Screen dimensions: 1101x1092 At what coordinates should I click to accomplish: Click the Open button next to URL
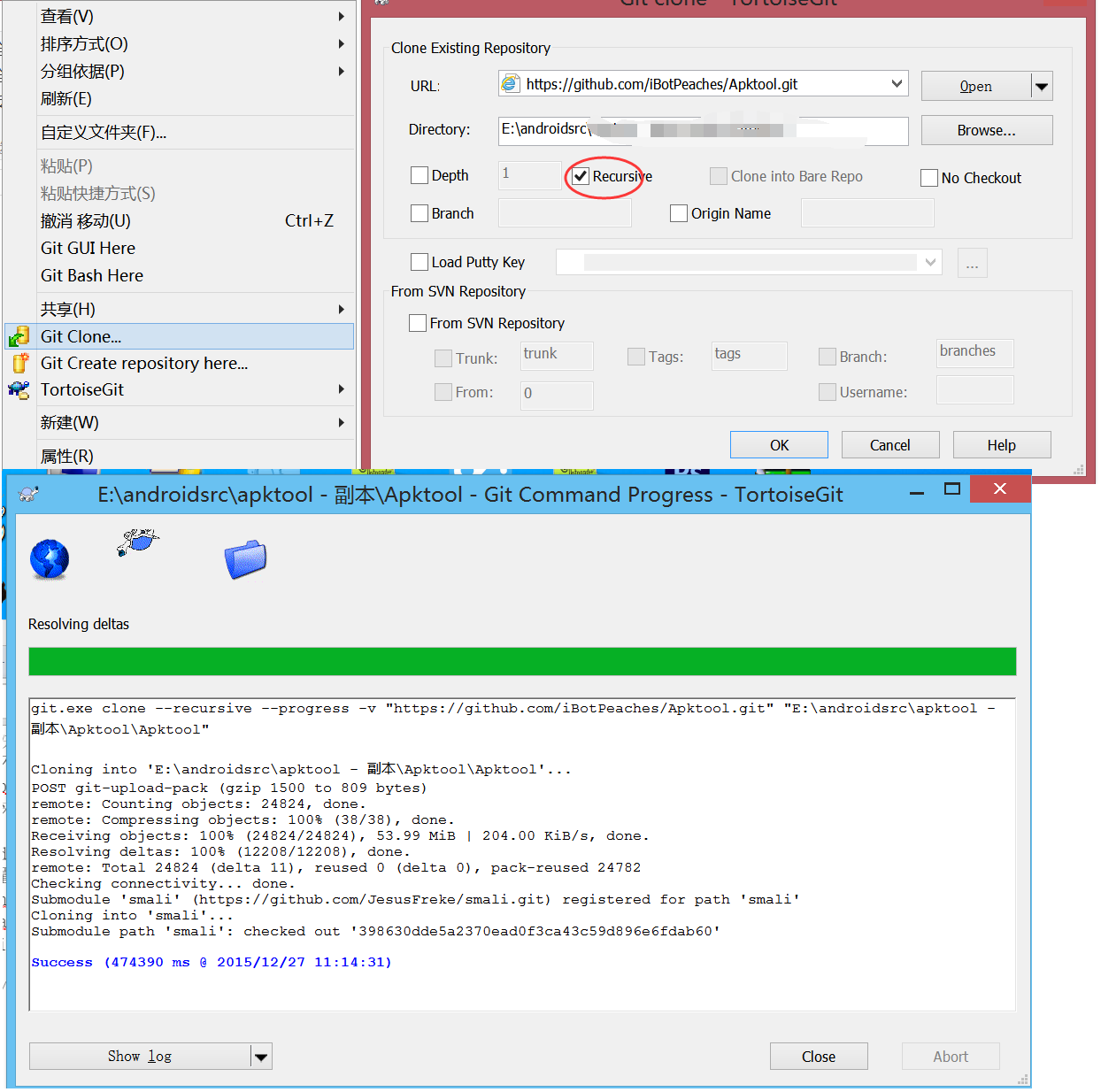976,87
